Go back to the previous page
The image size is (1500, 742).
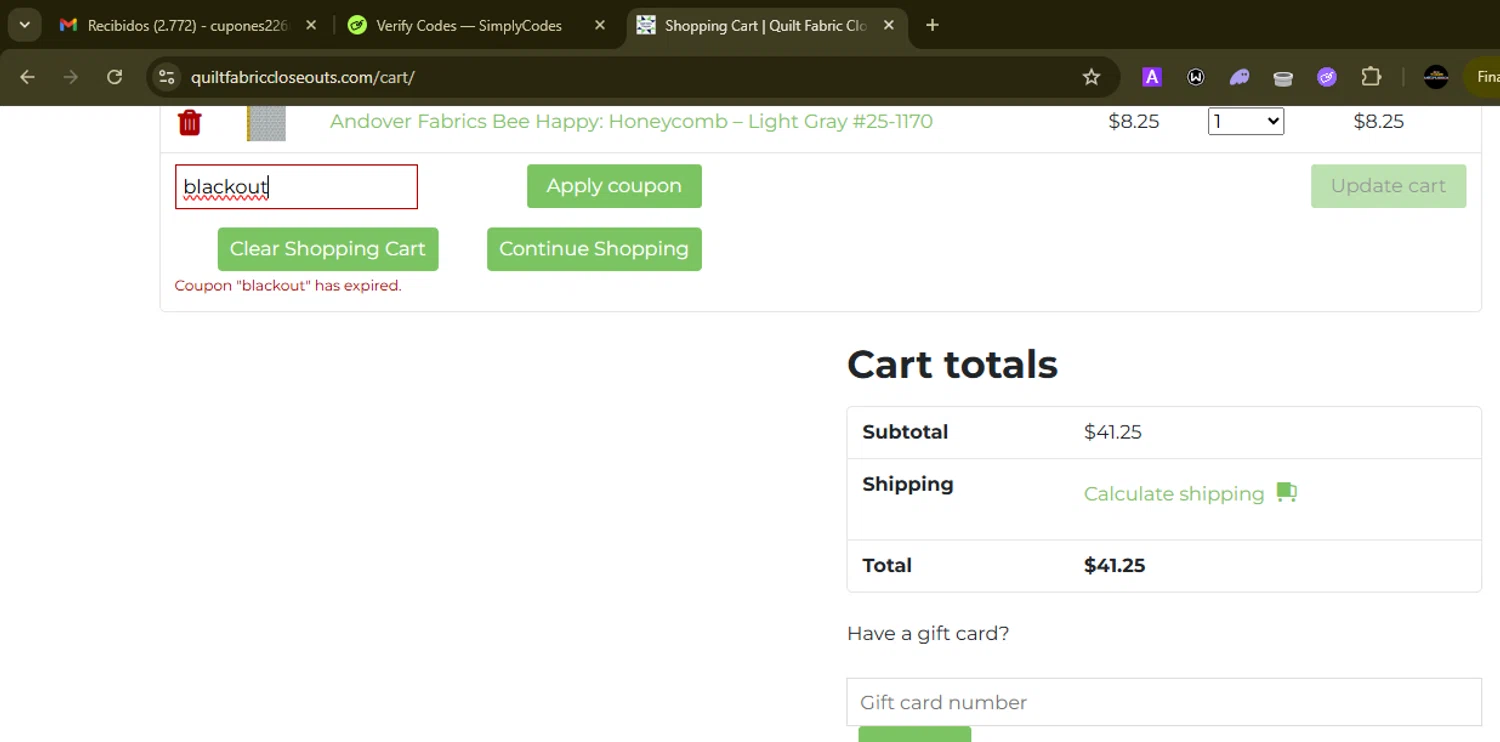click(27, 77)
